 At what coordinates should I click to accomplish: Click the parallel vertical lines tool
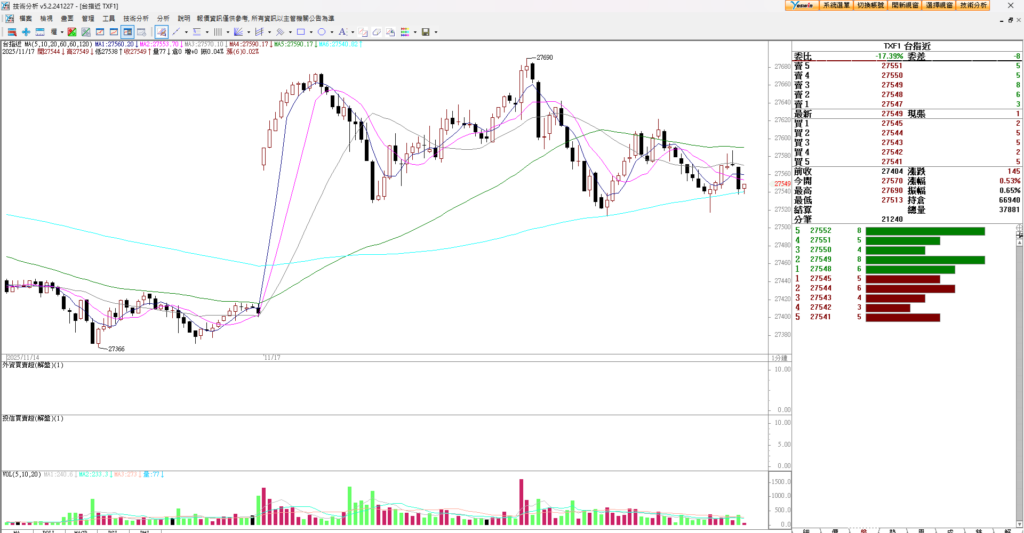pos(217,32)
